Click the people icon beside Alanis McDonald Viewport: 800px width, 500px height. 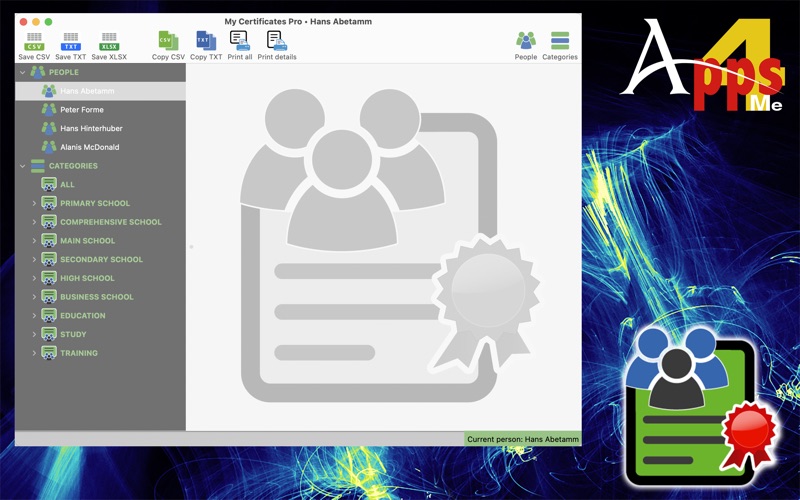(49, 147)
